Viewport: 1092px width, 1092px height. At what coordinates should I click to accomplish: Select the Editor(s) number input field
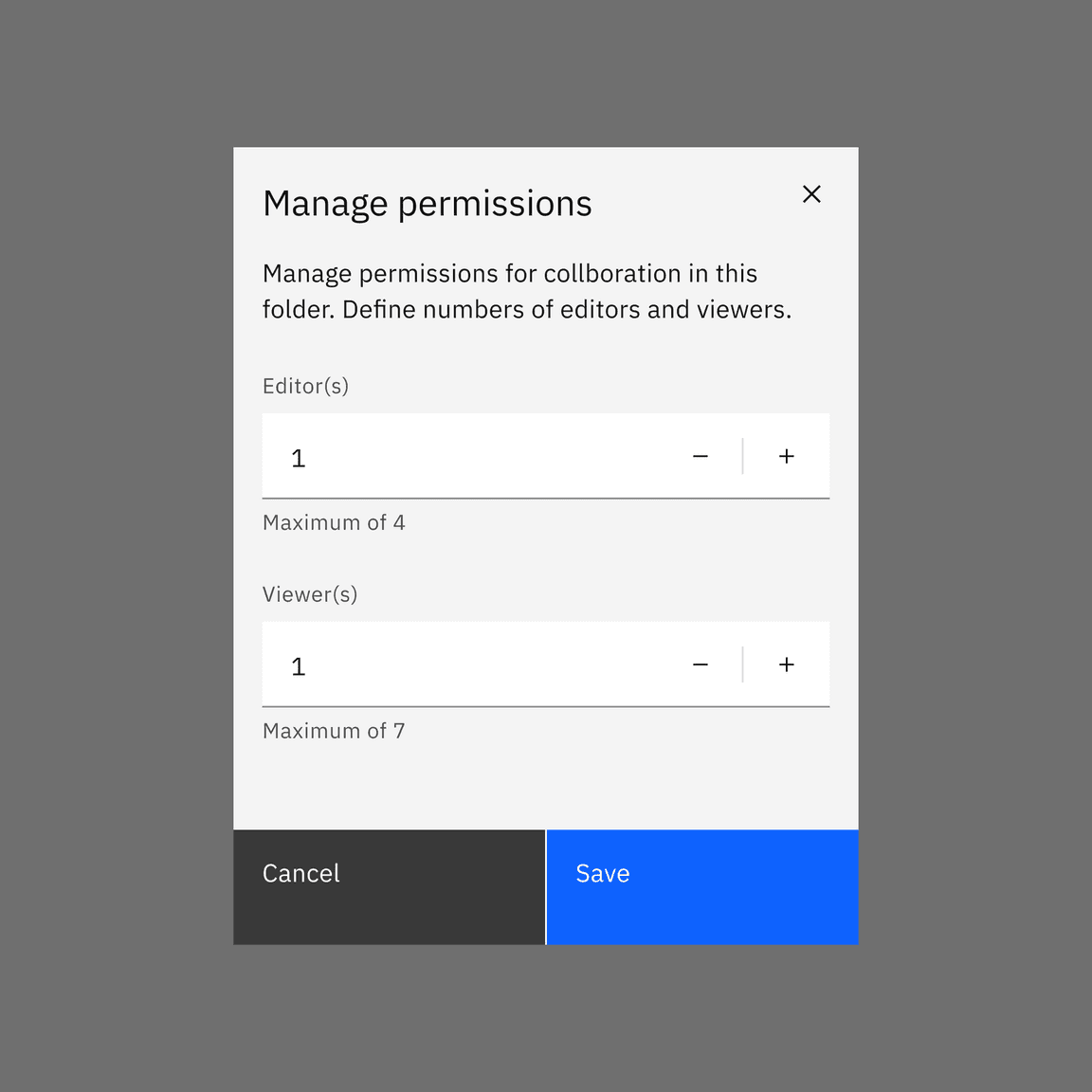427,457
